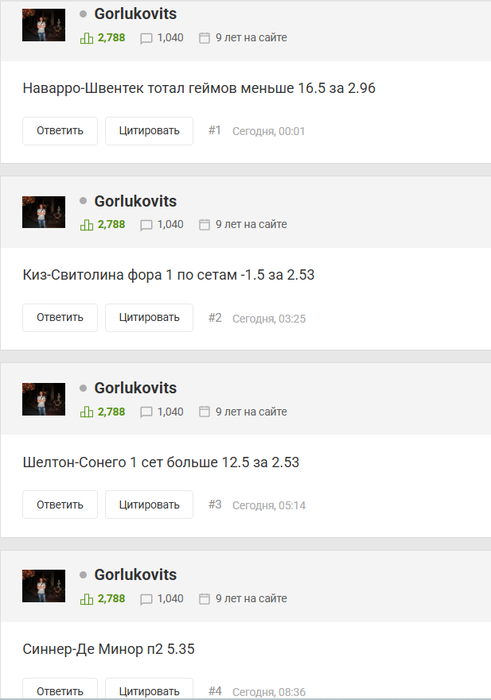
Task: Click the comment bubble icon in the first post
Action: tap(146, 38)
